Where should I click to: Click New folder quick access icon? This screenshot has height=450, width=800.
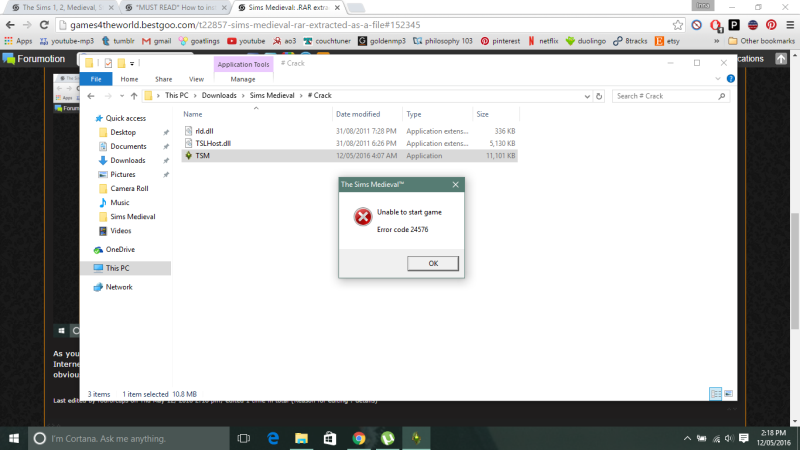(x=121, y=63)
